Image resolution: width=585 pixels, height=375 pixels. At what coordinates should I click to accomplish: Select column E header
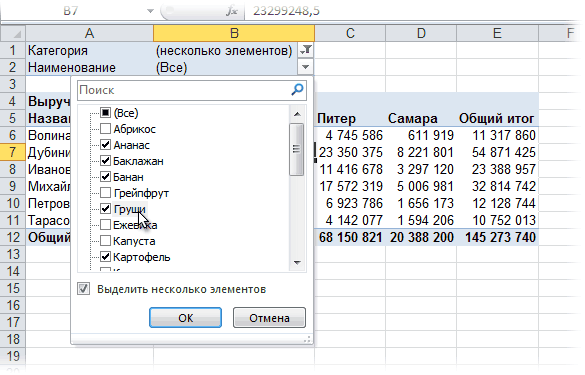497,34
